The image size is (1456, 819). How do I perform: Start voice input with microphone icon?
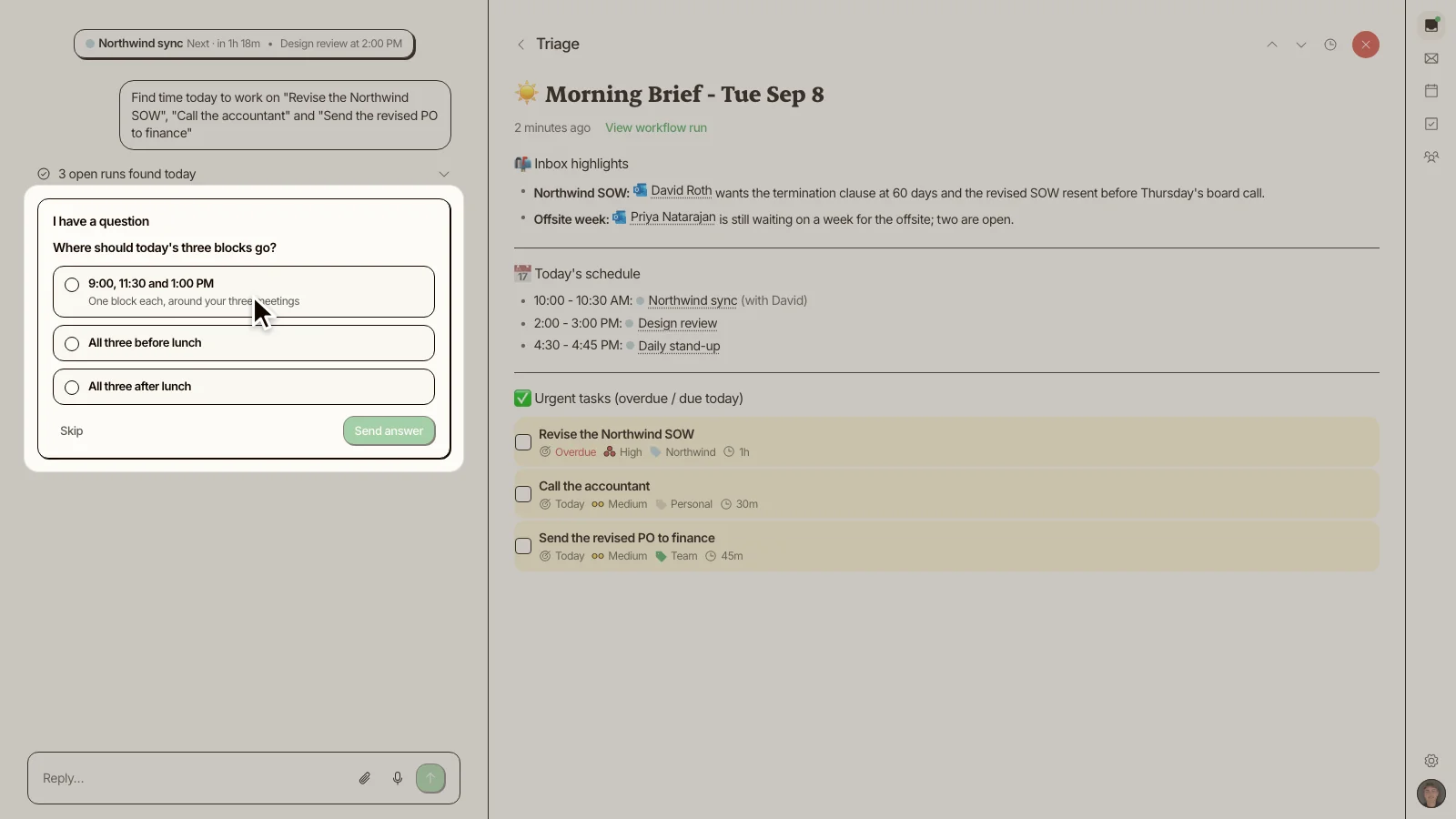click(398, 778)
